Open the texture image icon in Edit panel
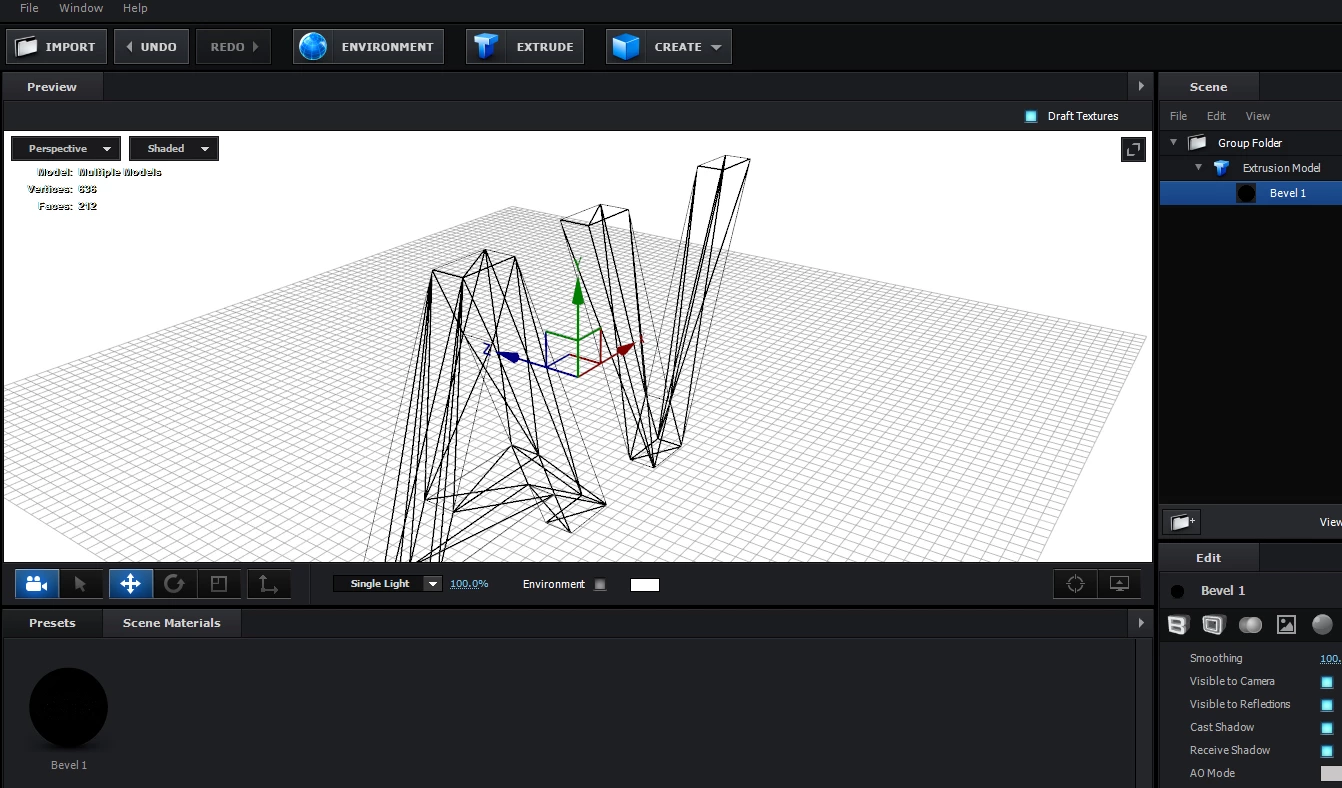Screen dimensions: 1342x788 (1286, 625)
